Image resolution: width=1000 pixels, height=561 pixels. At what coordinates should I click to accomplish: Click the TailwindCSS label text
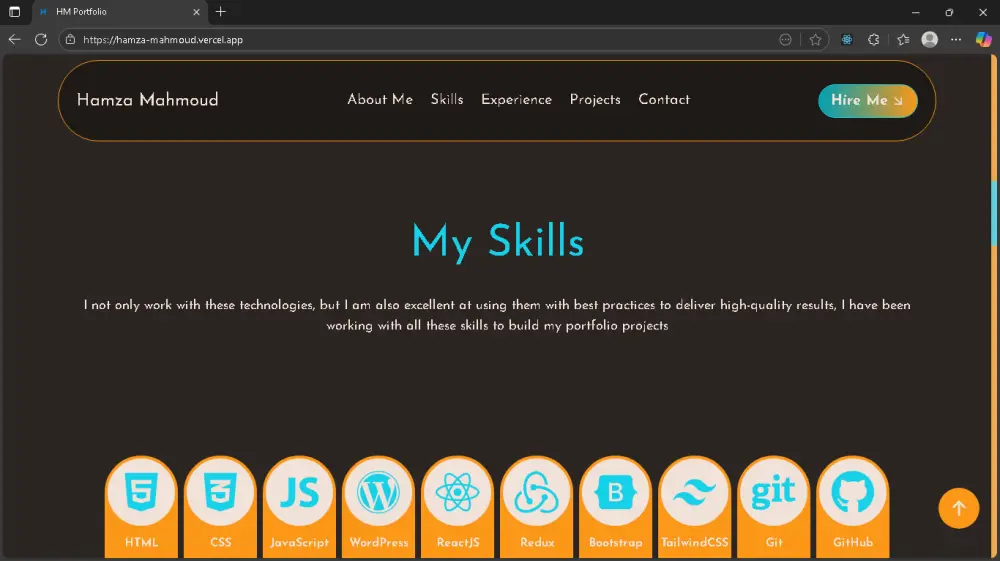tap(695, 543)
